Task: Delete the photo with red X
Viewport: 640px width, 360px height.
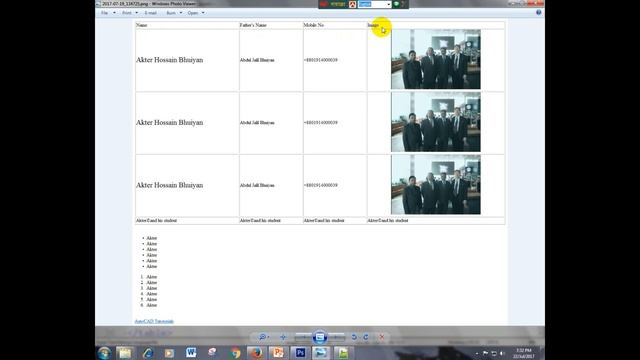Action: tap(382, 337)
